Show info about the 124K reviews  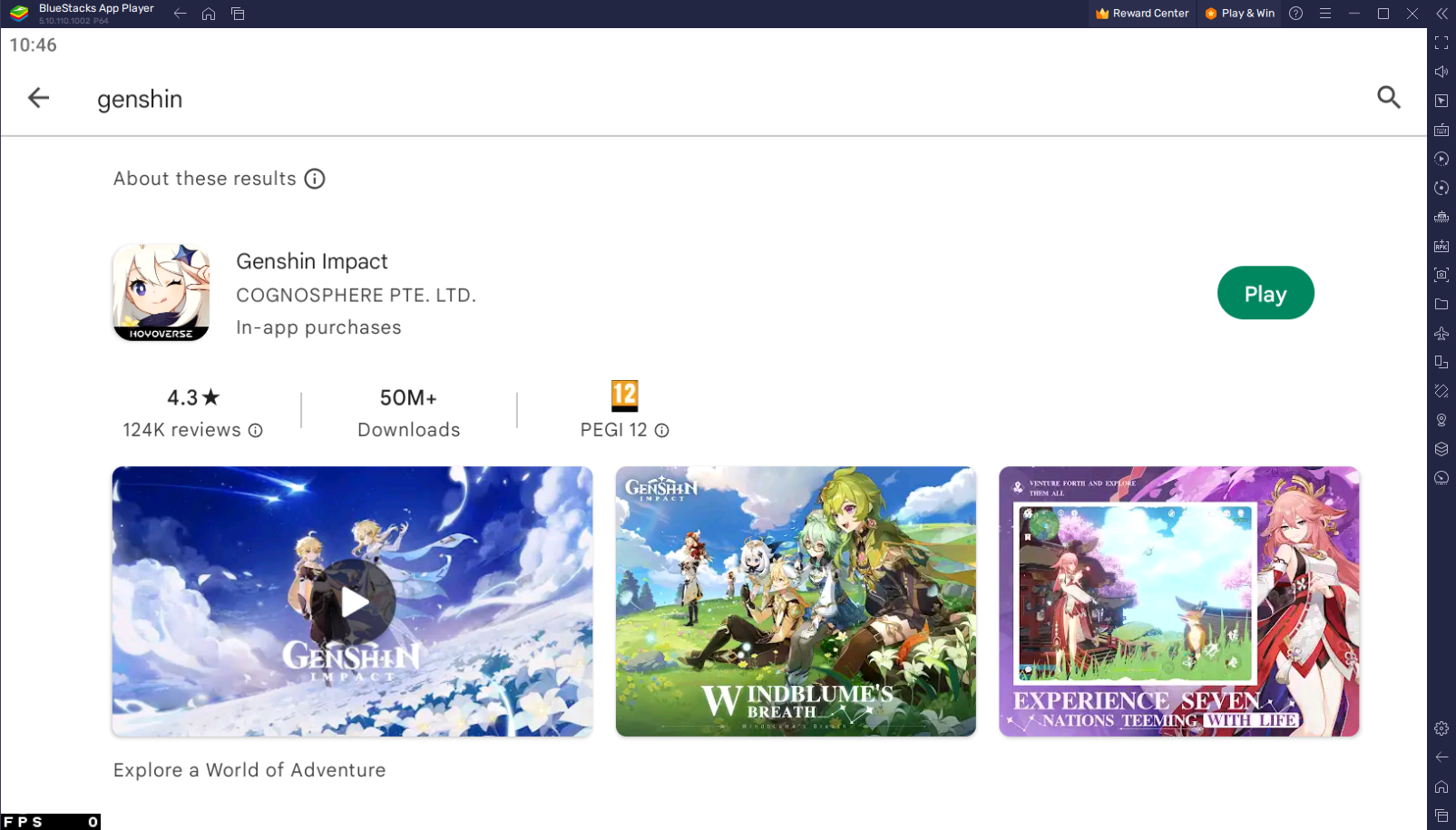pos(256,431)
